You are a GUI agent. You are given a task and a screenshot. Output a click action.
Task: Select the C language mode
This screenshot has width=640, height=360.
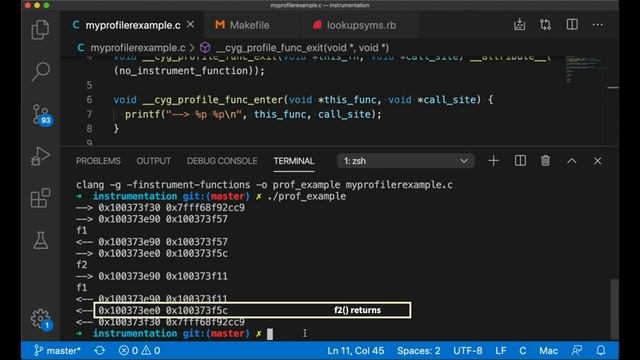[522, 351]
